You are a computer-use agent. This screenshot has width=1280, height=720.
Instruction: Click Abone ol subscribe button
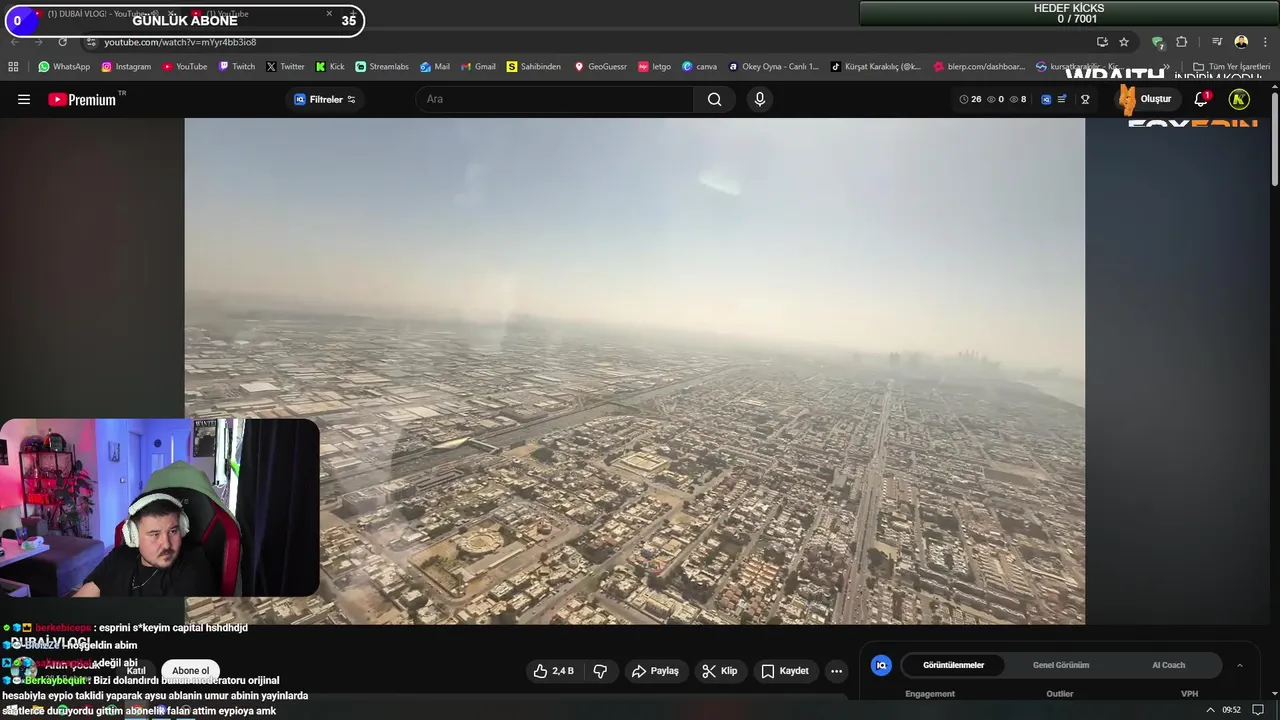[190, 671]
